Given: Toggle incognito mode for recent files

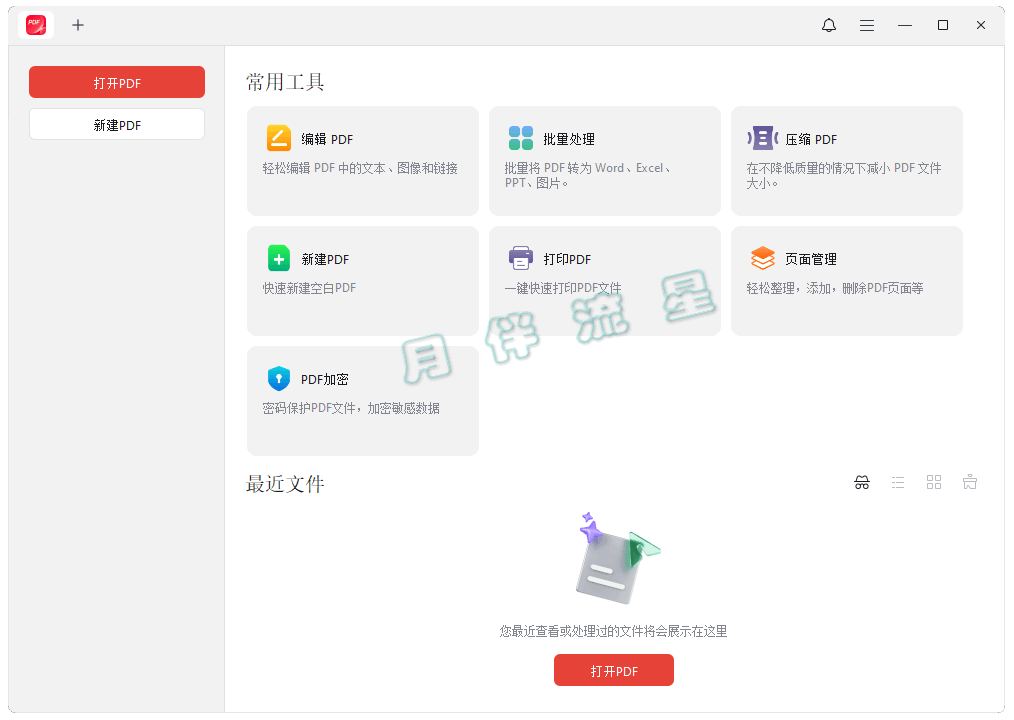Looking at the screenshot, I should [x=862, y=483].
